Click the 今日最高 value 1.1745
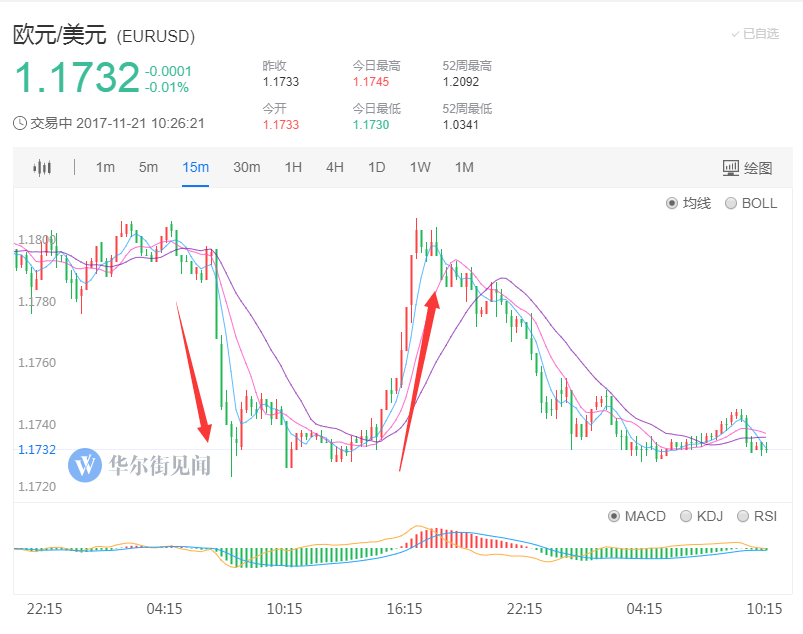 pyautogui.click(x=371, y=82)
